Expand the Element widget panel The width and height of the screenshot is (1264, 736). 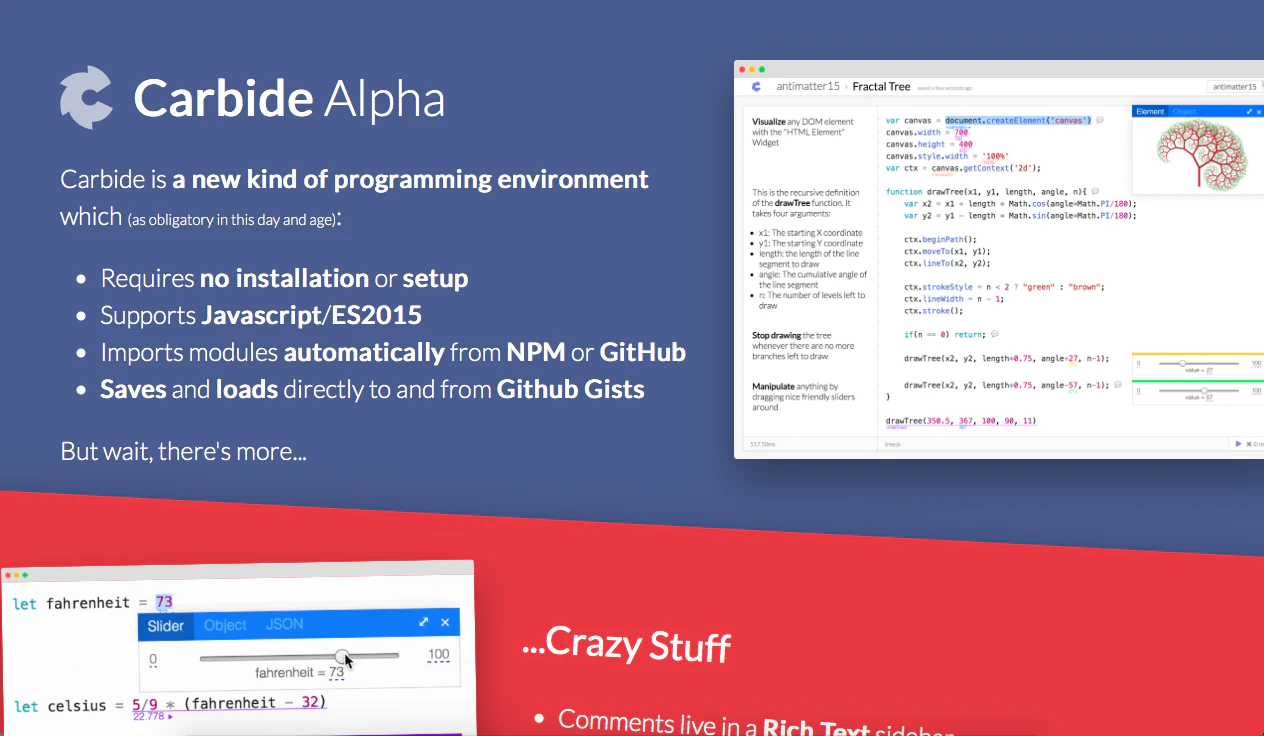click(x=1249, y=112)
